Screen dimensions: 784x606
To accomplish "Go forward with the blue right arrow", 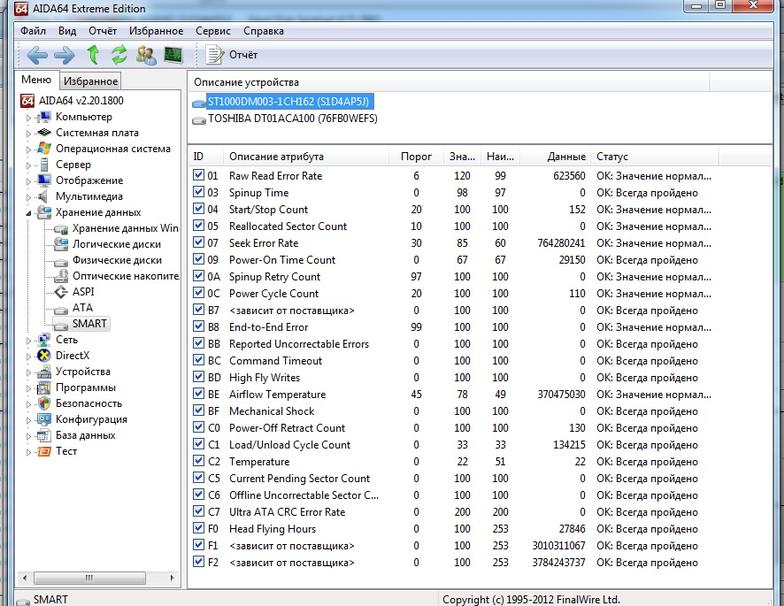I will (x=64, y=55).
